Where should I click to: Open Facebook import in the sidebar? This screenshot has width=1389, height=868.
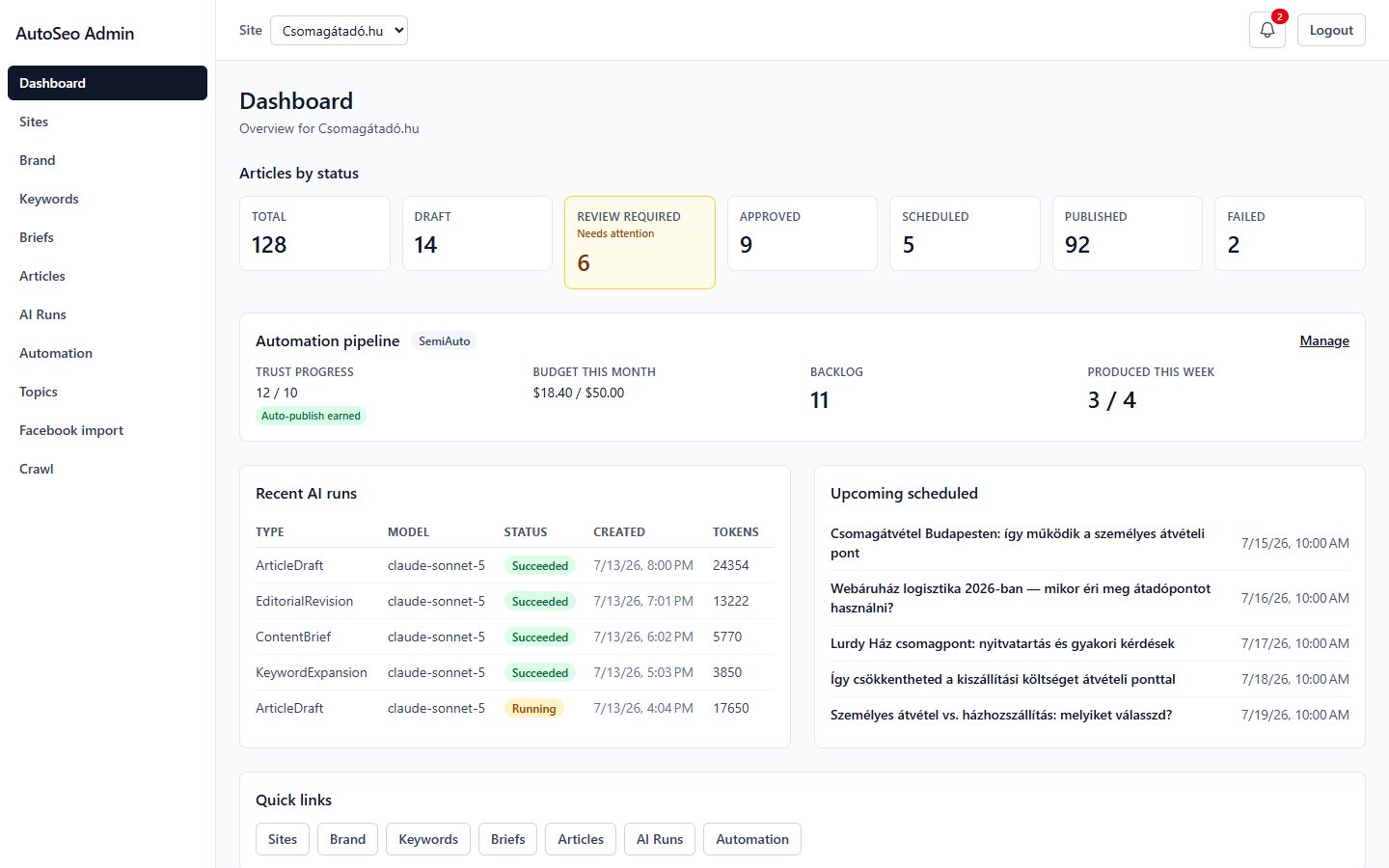107,430
